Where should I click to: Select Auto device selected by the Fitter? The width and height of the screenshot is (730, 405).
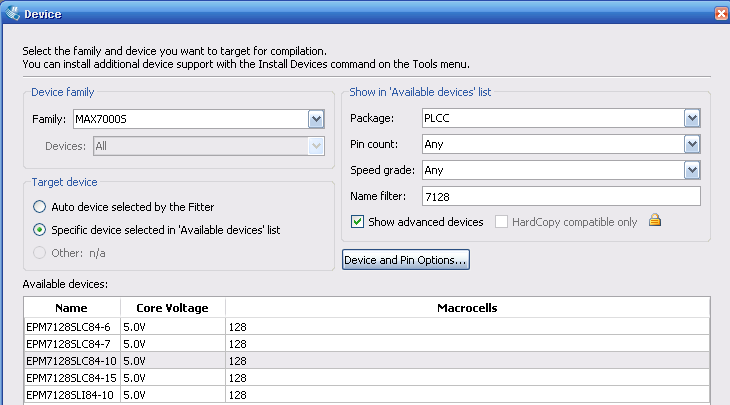point(40,207)
